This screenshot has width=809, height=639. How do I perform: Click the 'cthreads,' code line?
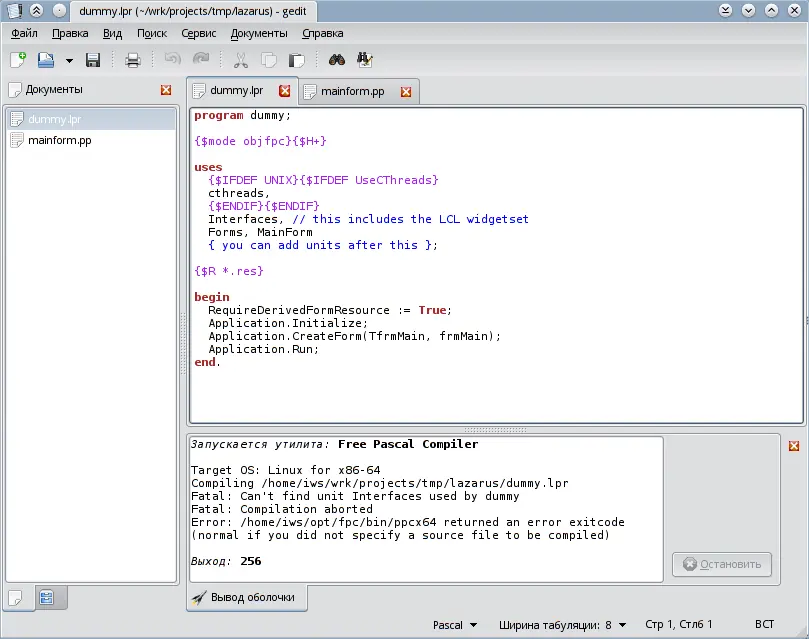pos(239,193)
